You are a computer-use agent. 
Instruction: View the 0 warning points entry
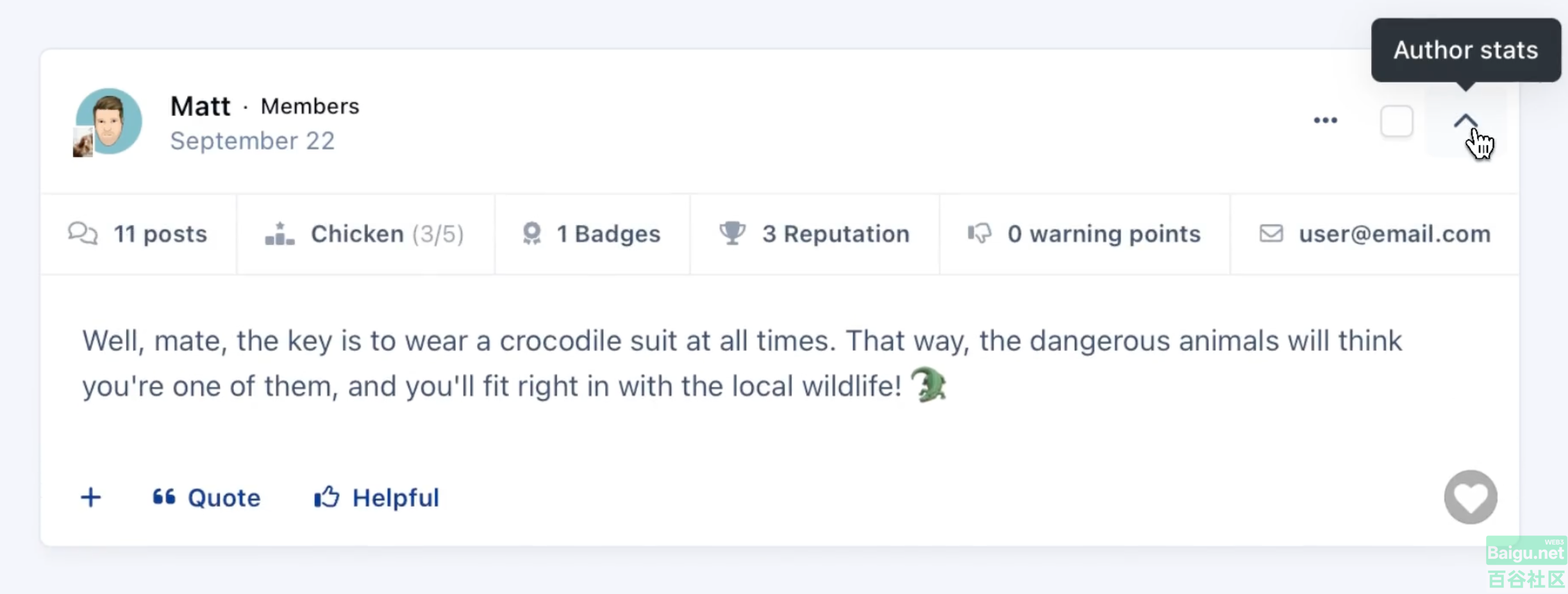click(x=1084, y=234)
